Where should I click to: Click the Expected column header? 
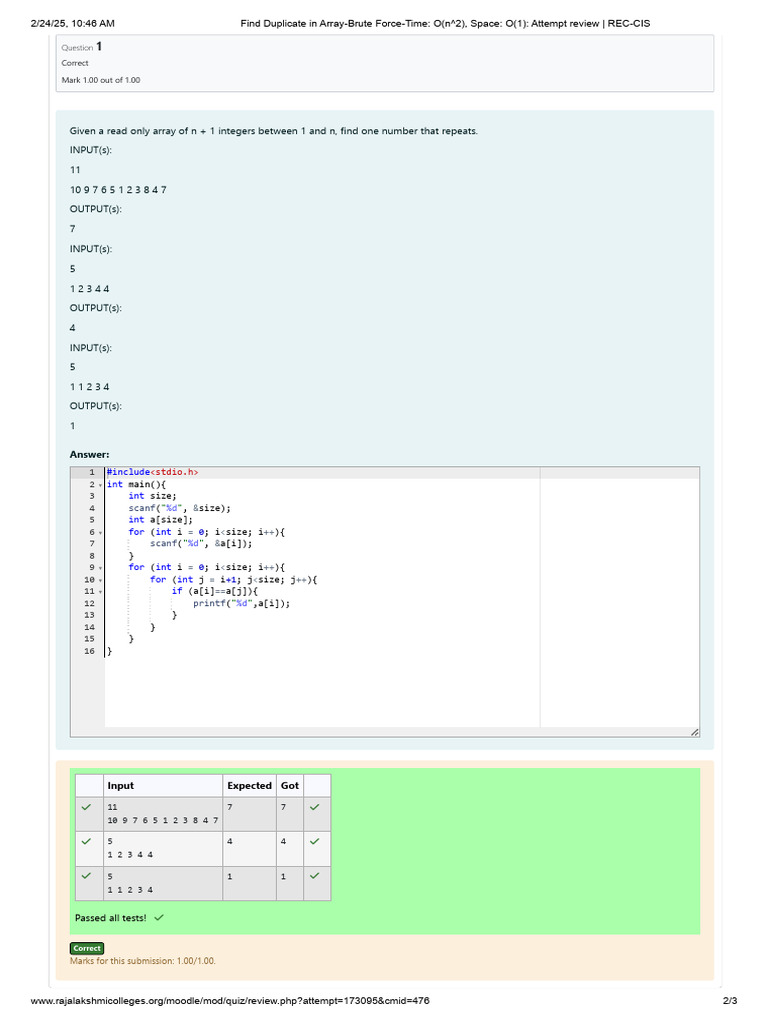249,786
